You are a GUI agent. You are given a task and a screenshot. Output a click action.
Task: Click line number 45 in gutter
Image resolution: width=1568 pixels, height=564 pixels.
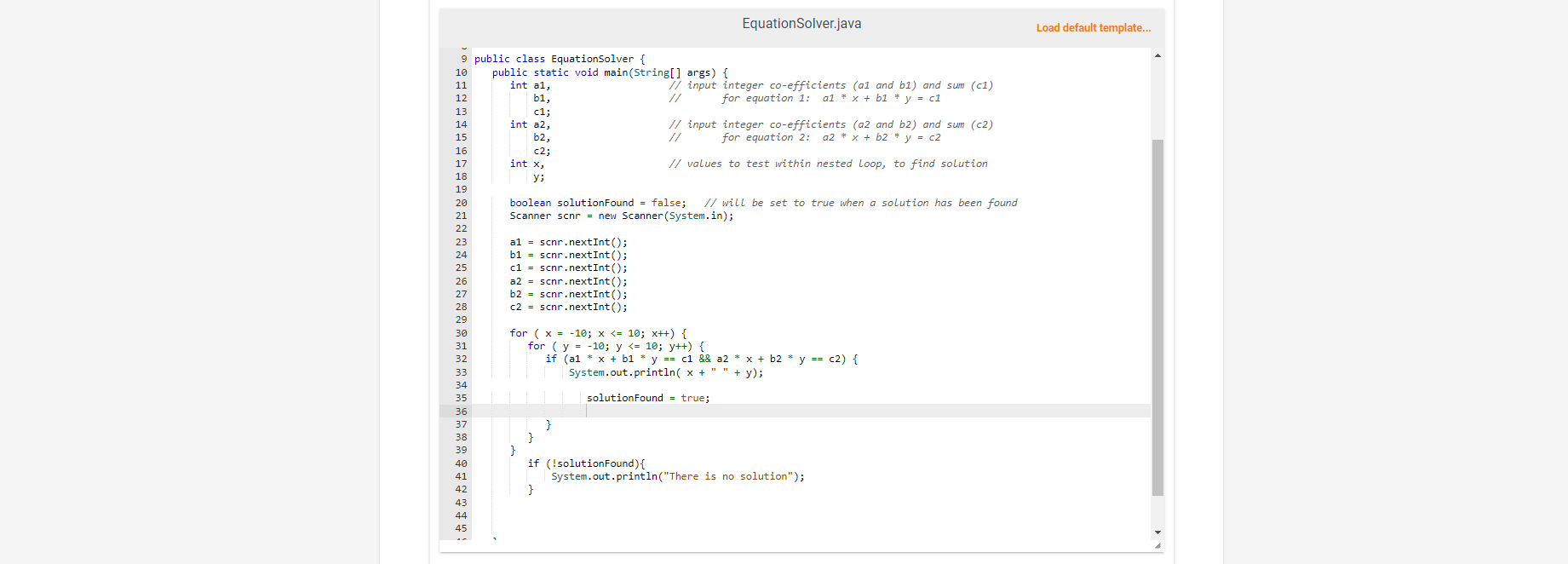pyautogui.click(x=461, y=528)
